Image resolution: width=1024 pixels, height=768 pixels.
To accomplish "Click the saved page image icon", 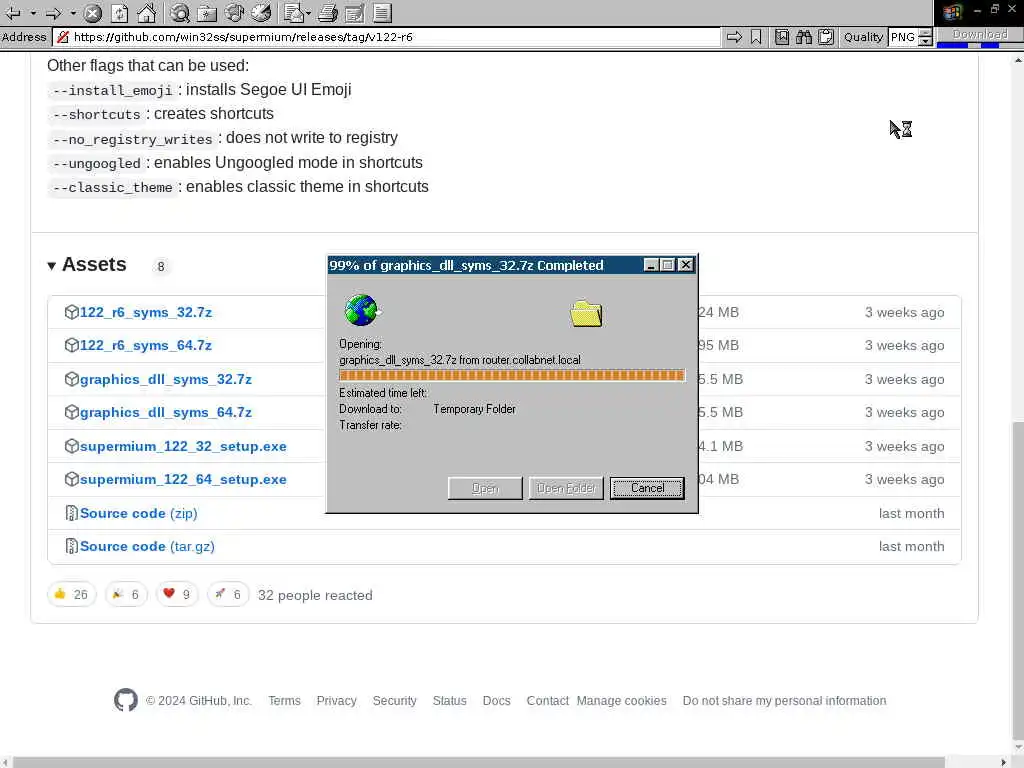I will pos(782,37).
